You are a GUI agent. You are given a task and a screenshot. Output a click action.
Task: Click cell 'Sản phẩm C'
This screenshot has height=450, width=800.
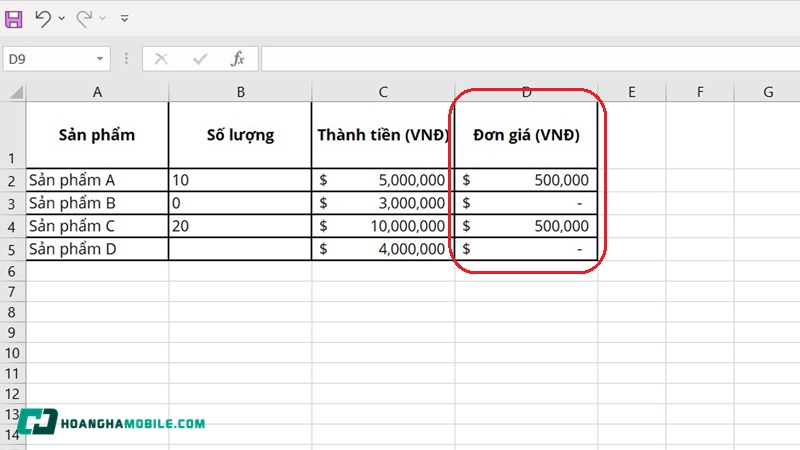pos(97,226)
